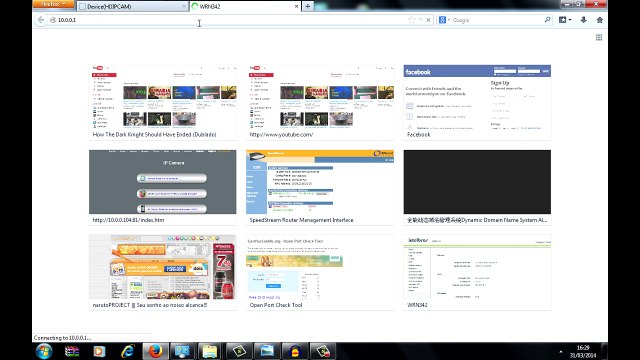Open the IP Camera index.htm thumbnail
640x360 pixels.
162,187
